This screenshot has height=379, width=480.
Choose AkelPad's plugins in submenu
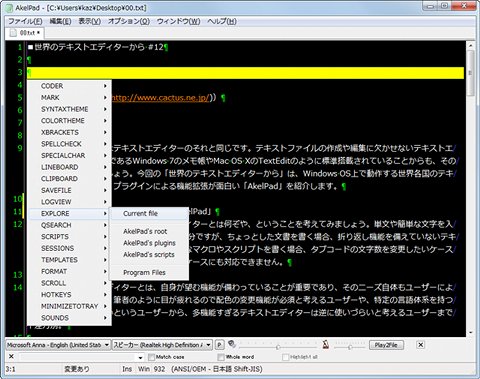149,243
